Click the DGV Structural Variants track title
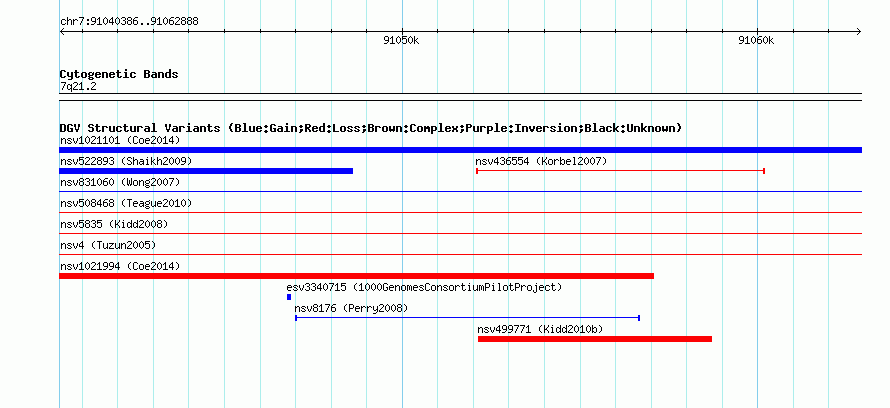Viewport: 890px width, 408px height. coord(371,128)
